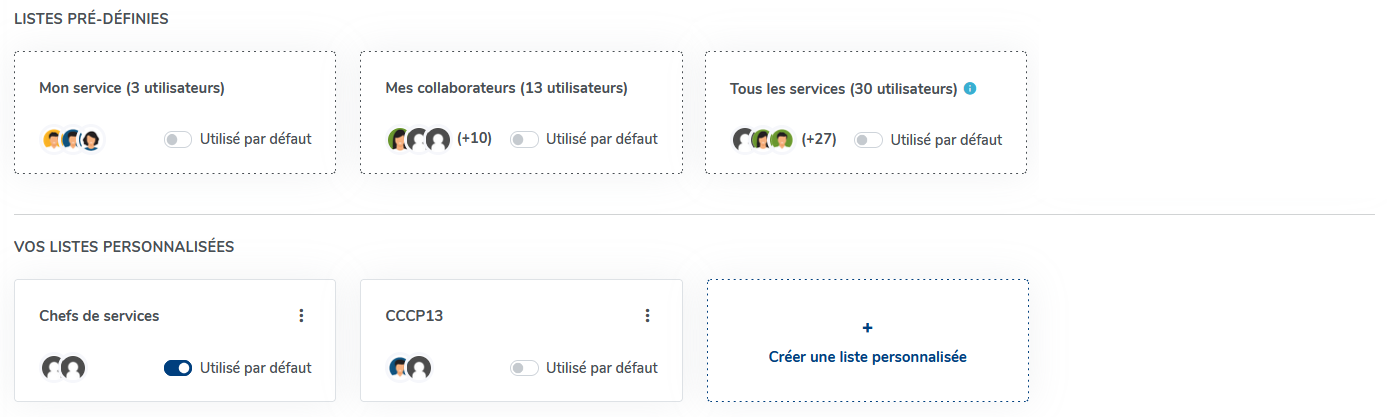Disable default use for Chefs de services

pos(178,368)
